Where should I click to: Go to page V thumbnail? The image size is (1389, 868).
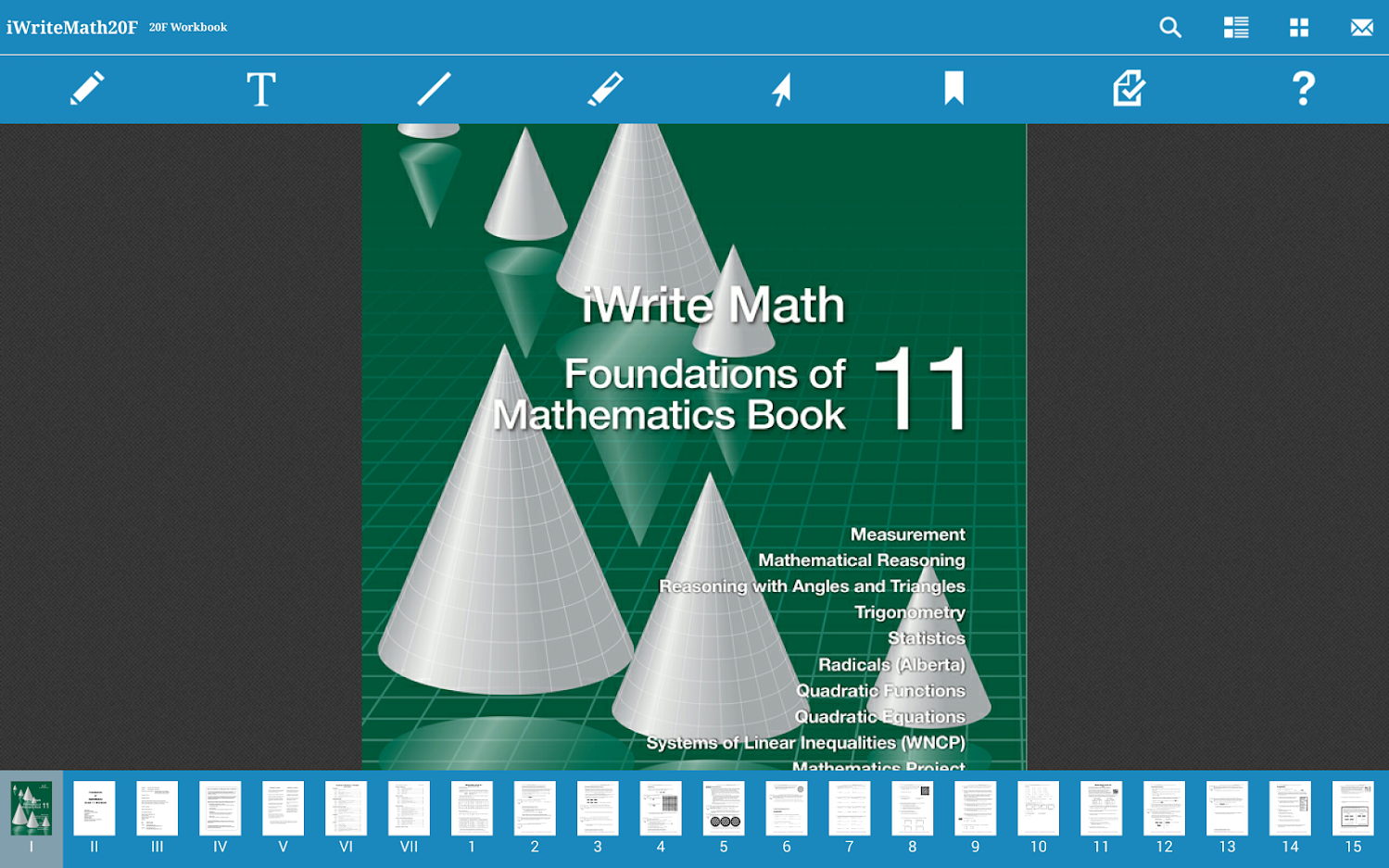pyautogui.click(x=283, y=808)
